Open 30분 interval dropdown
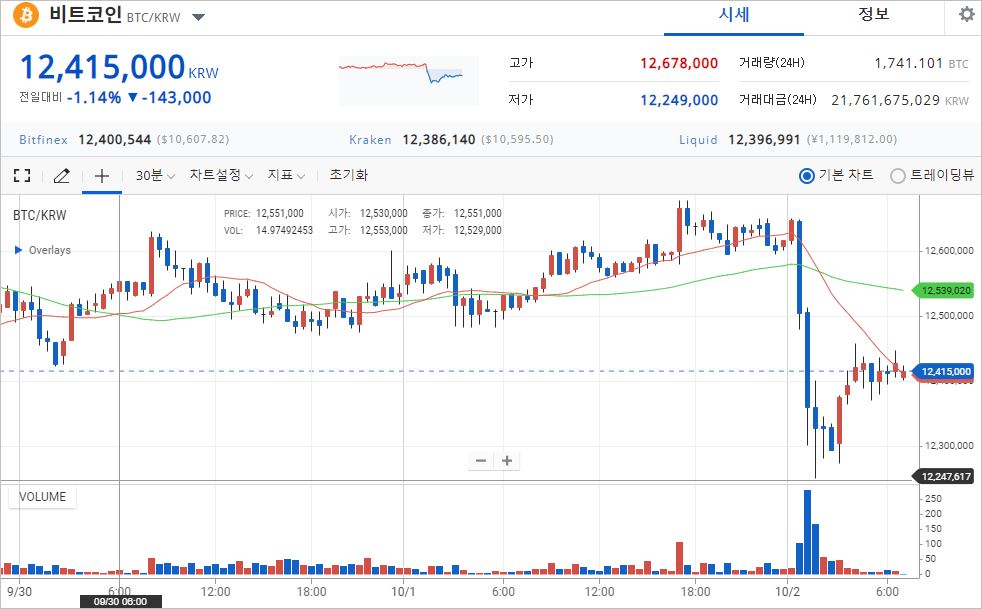 tap(155, 175)
